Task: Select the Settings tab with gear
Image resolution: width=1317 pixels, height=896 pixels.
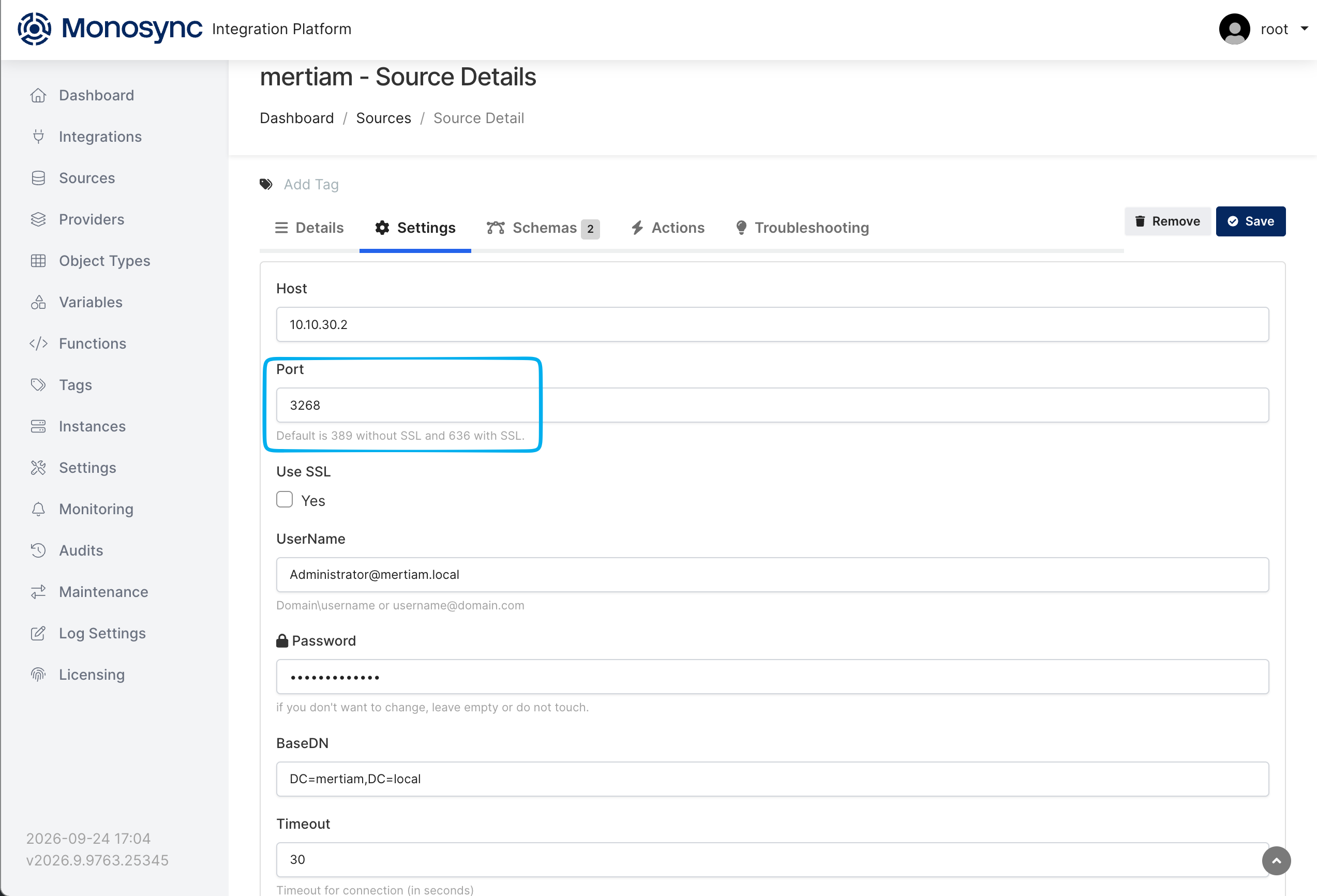Action: pyautogui.click(x=415, y=228)
